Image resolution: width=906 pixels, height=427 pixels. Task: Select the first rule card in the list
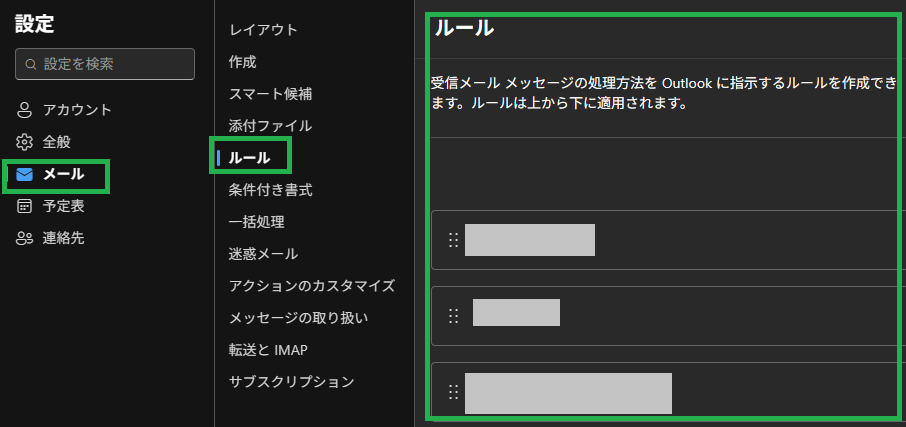[669, 240]
